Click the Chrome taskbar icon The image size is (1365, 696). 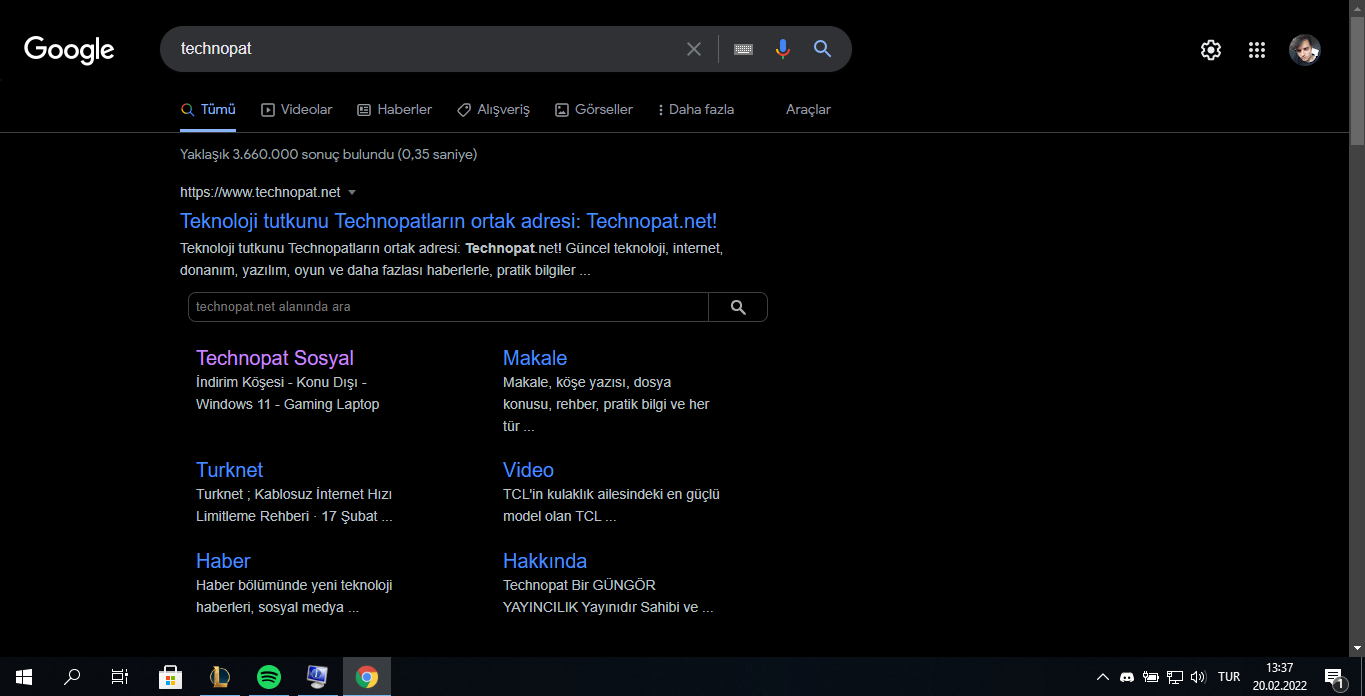[367, 677]
